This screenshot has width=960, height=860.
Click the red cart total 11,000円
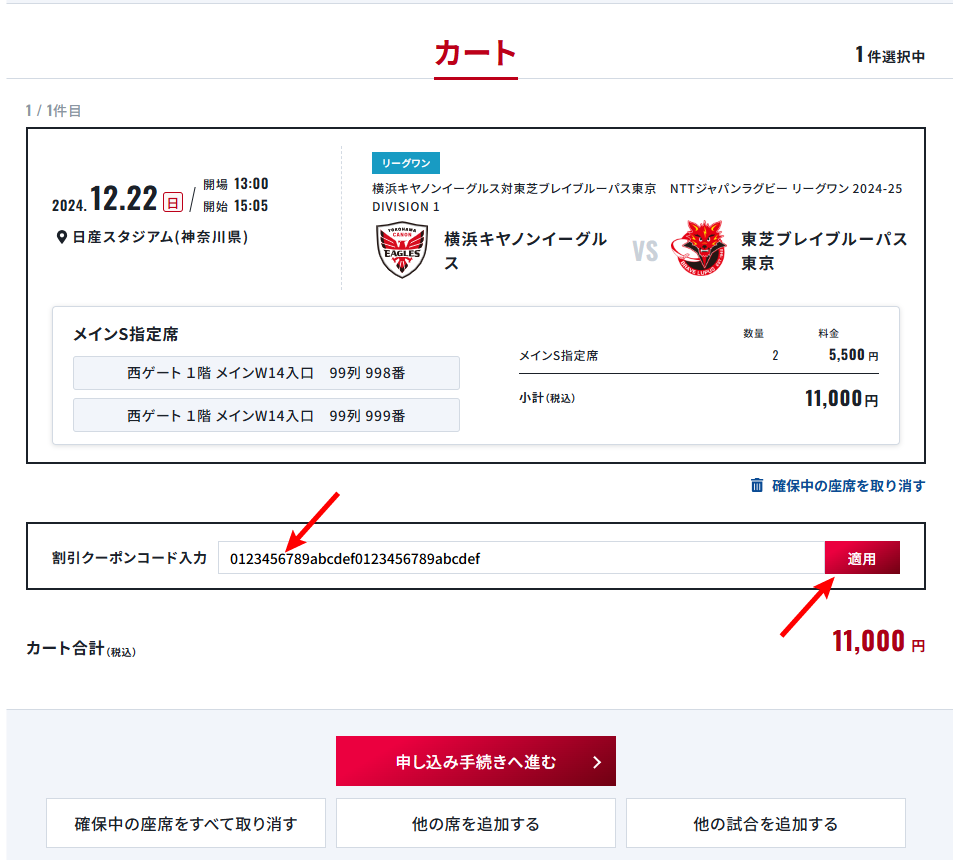(879, 641)
